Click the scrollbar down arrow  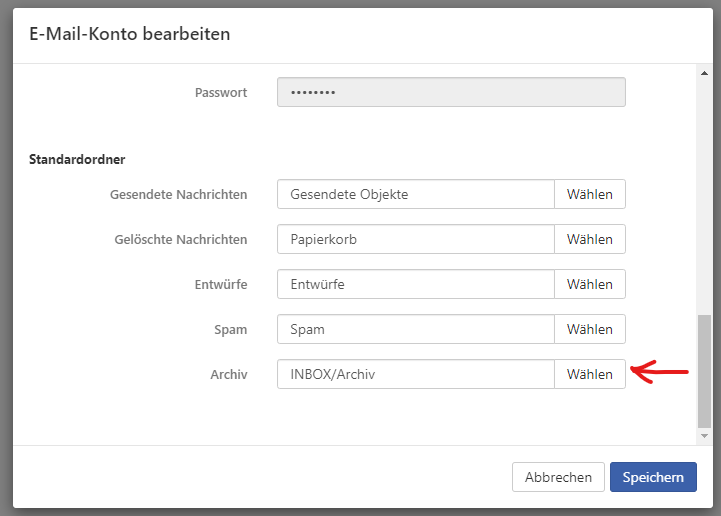tap(703, 436)
